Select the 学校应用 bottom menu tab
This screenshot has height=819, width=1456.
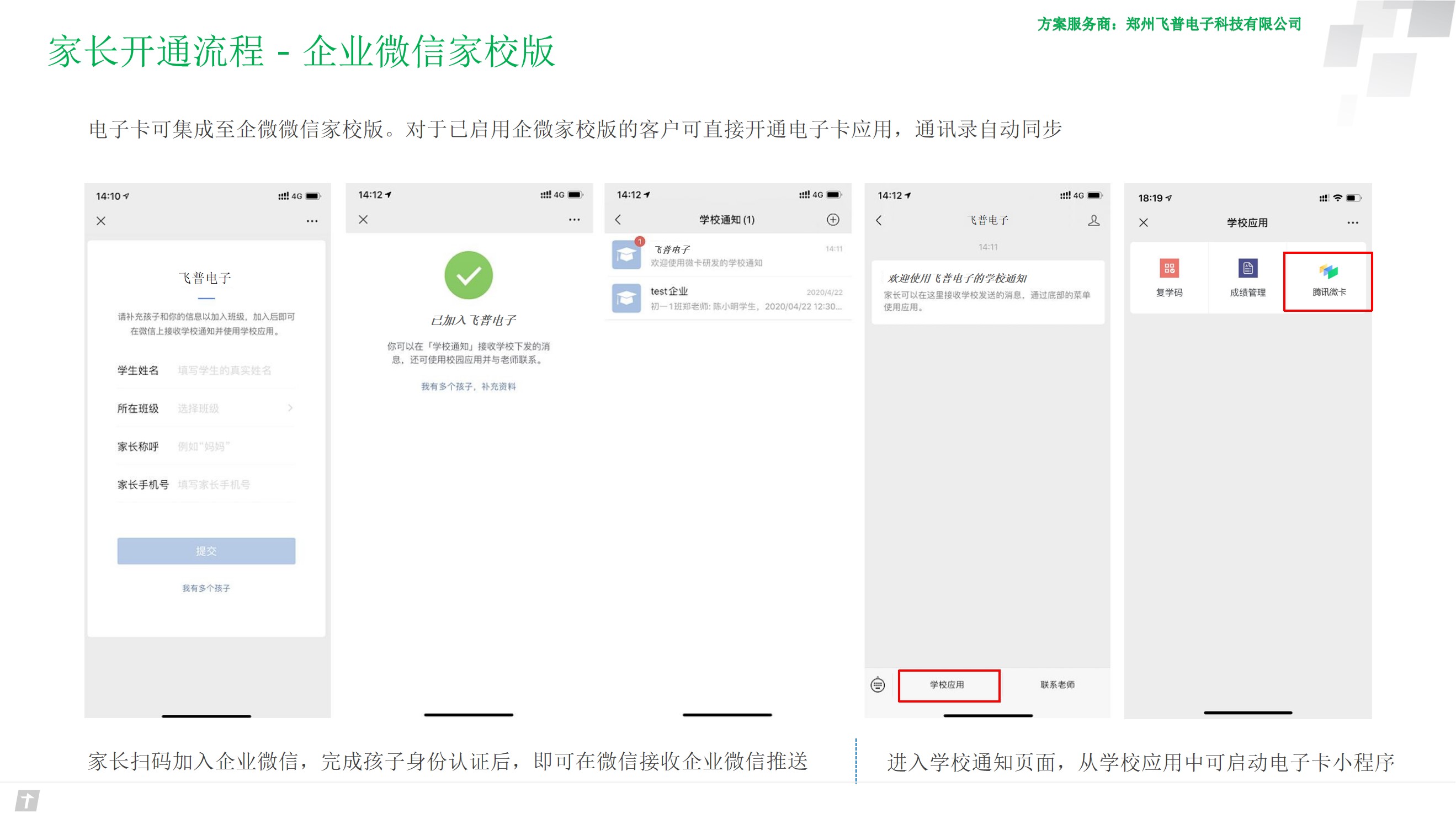[x=948, y=685]
